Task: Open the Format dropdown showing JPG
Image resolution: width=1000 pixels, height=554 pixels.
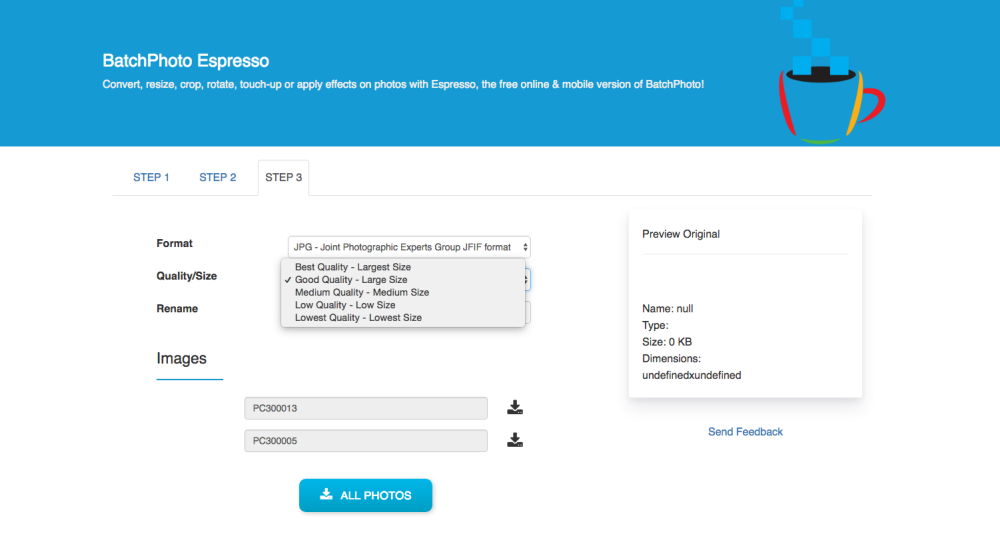Action: point(409,247)
